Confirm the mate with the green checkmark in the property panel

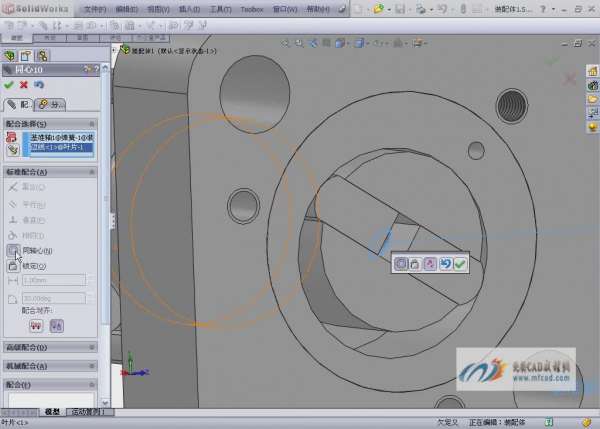(9, 85)
